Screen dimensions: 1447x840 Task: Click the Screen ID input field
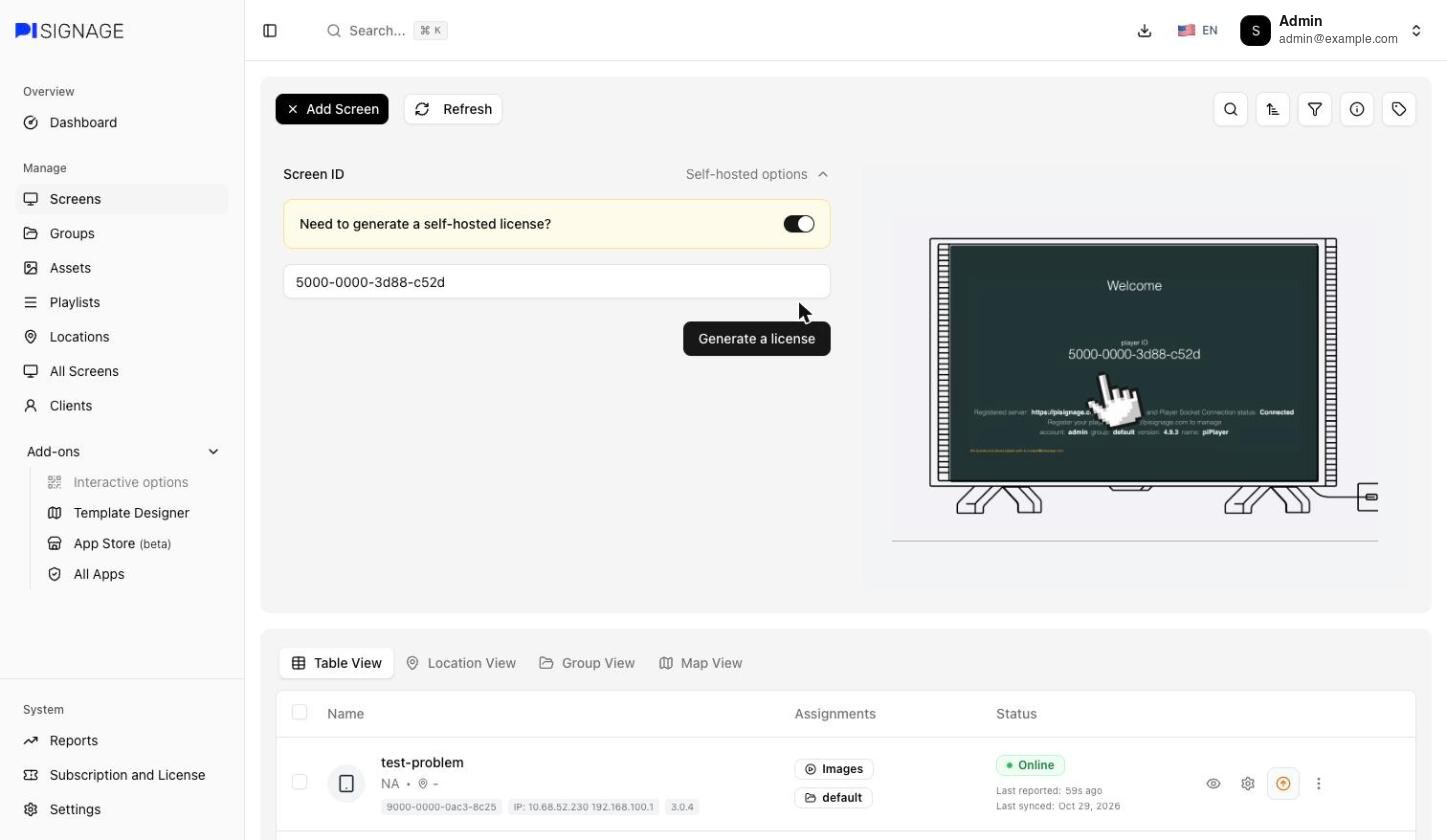[557, 282]
